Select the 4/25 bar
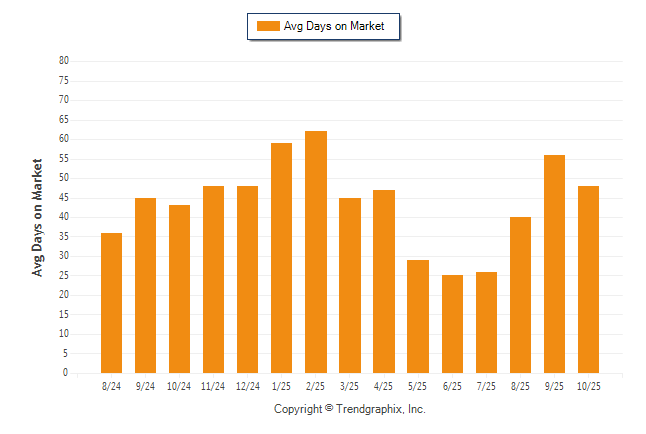The height and width of the screenshot is (434, 646). click(384, 282)
